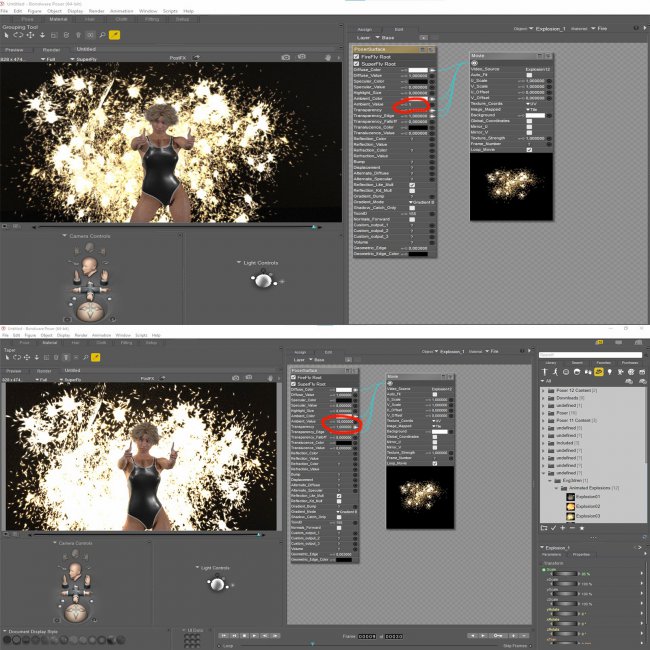Collapse the Animated Explosions folder

point(557,488)
